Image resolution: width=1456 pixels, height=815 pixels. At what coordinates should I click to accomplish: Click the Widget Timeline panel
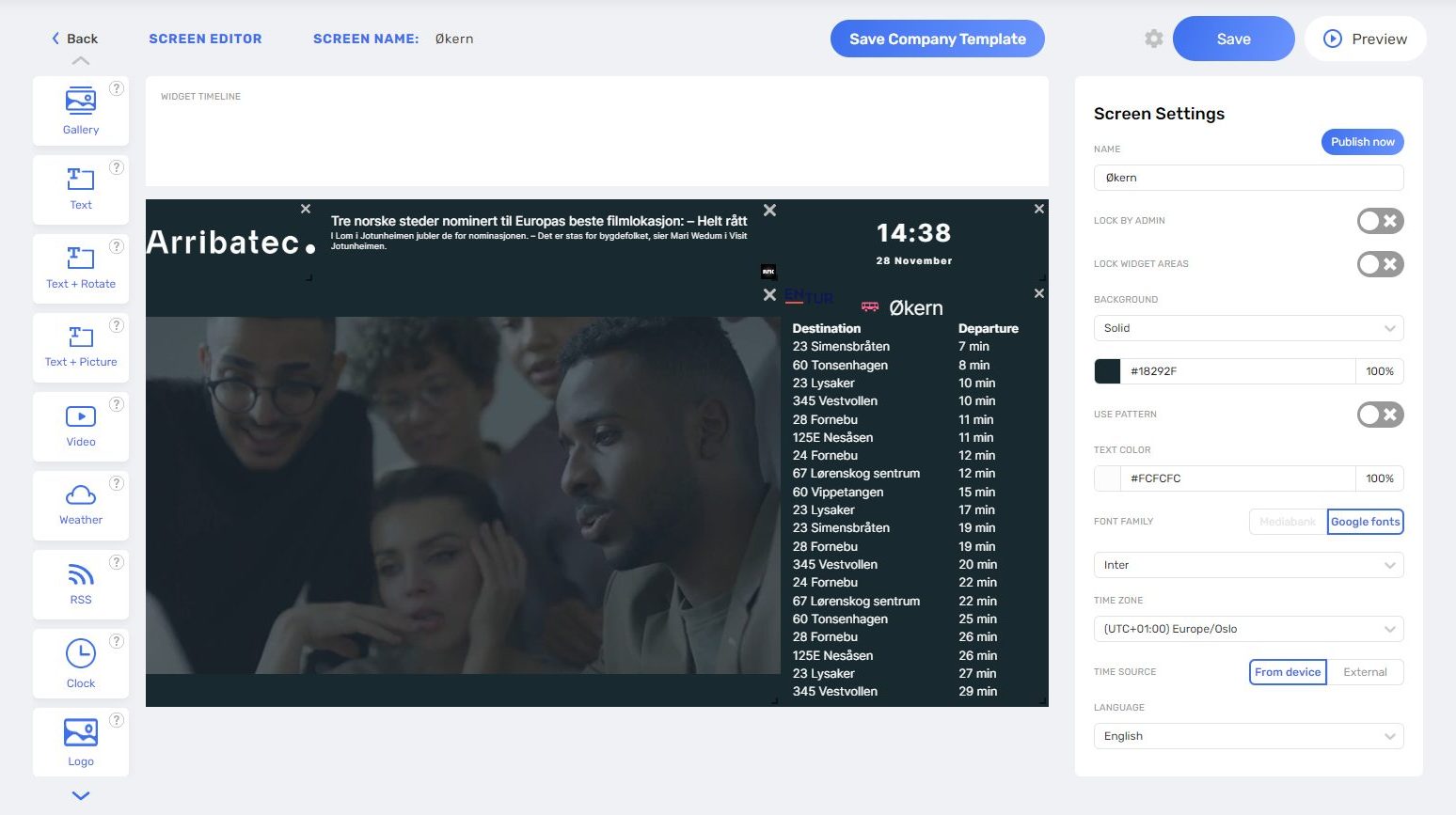(597, 132)
